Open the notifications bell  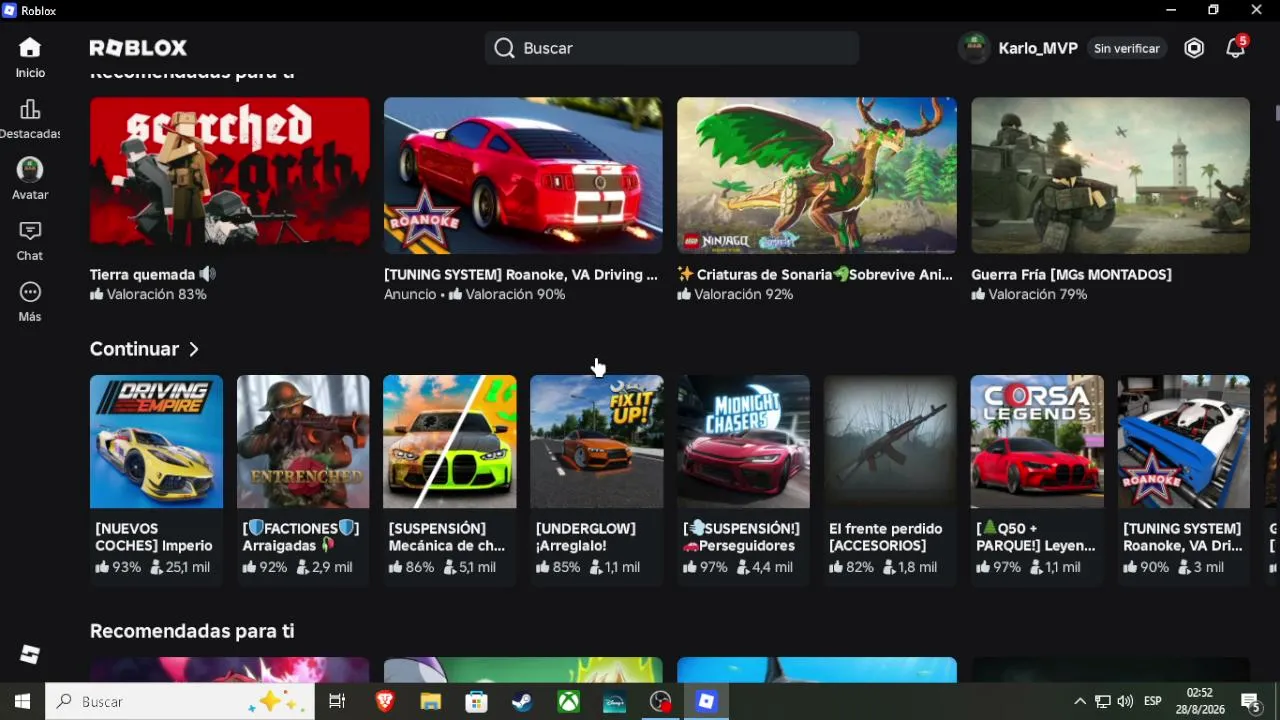coord(1236,48)
